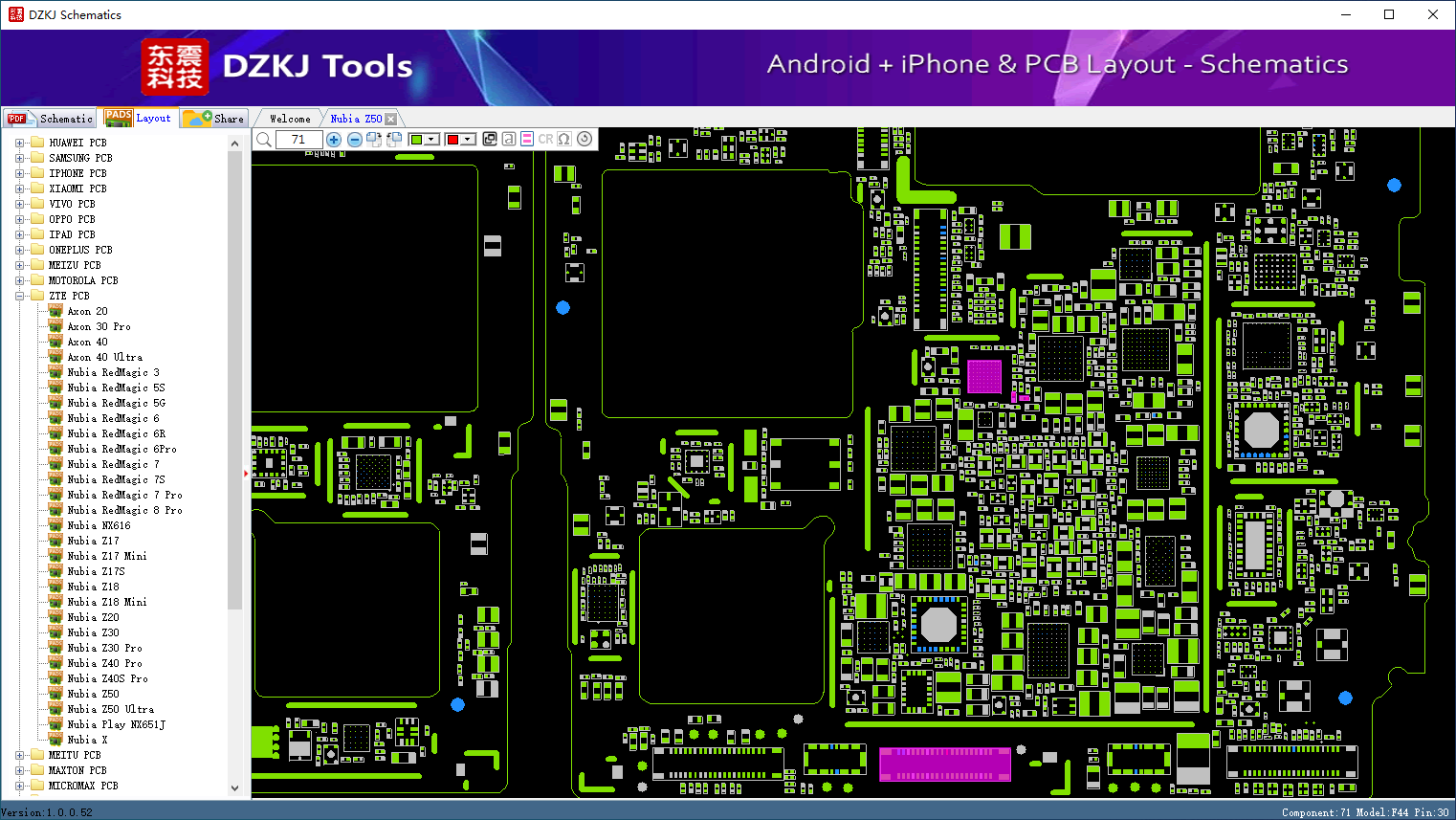Click the tree panel scrollbar thumb
The image size is (1456, 820).
[x=235, y=380]
